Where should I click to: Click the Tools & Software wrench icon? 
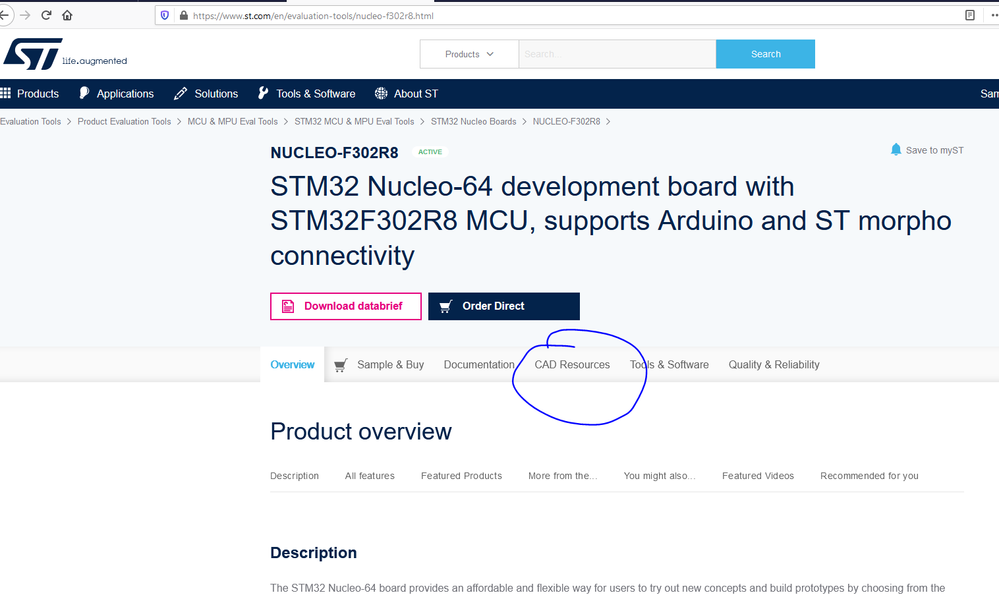263,94
